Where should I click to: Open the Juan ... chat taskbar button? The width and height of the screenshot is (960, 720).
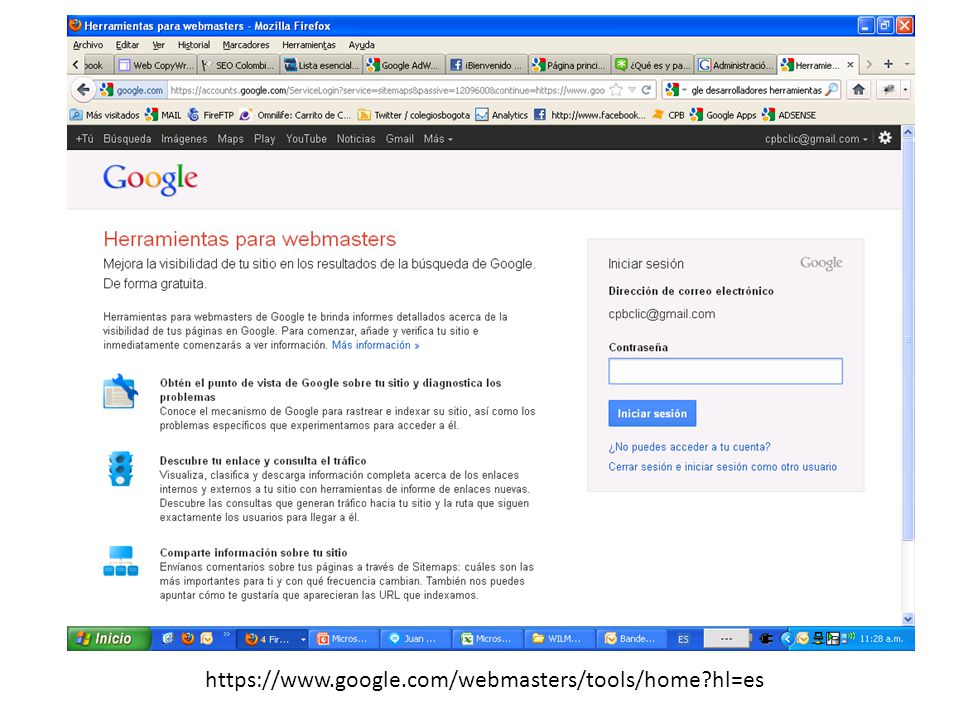click(x=416, y=639)
